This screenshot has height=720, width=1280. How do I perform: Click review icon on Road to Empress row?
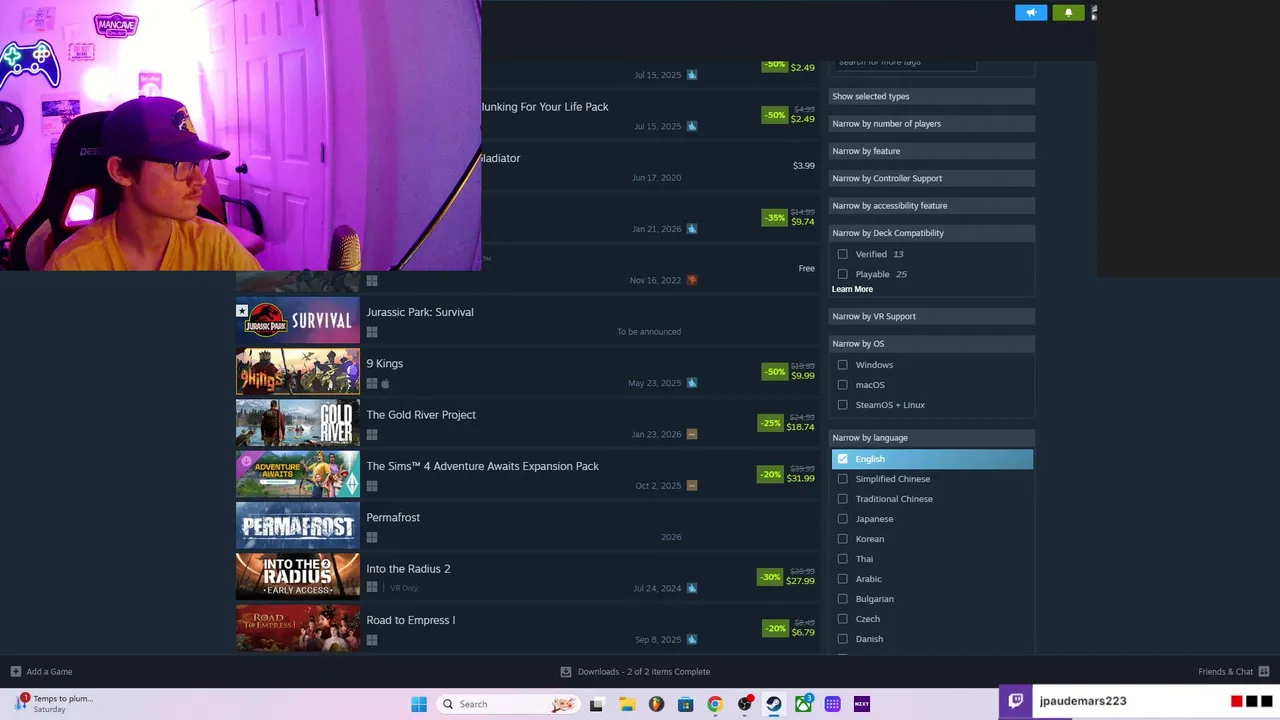692,639
